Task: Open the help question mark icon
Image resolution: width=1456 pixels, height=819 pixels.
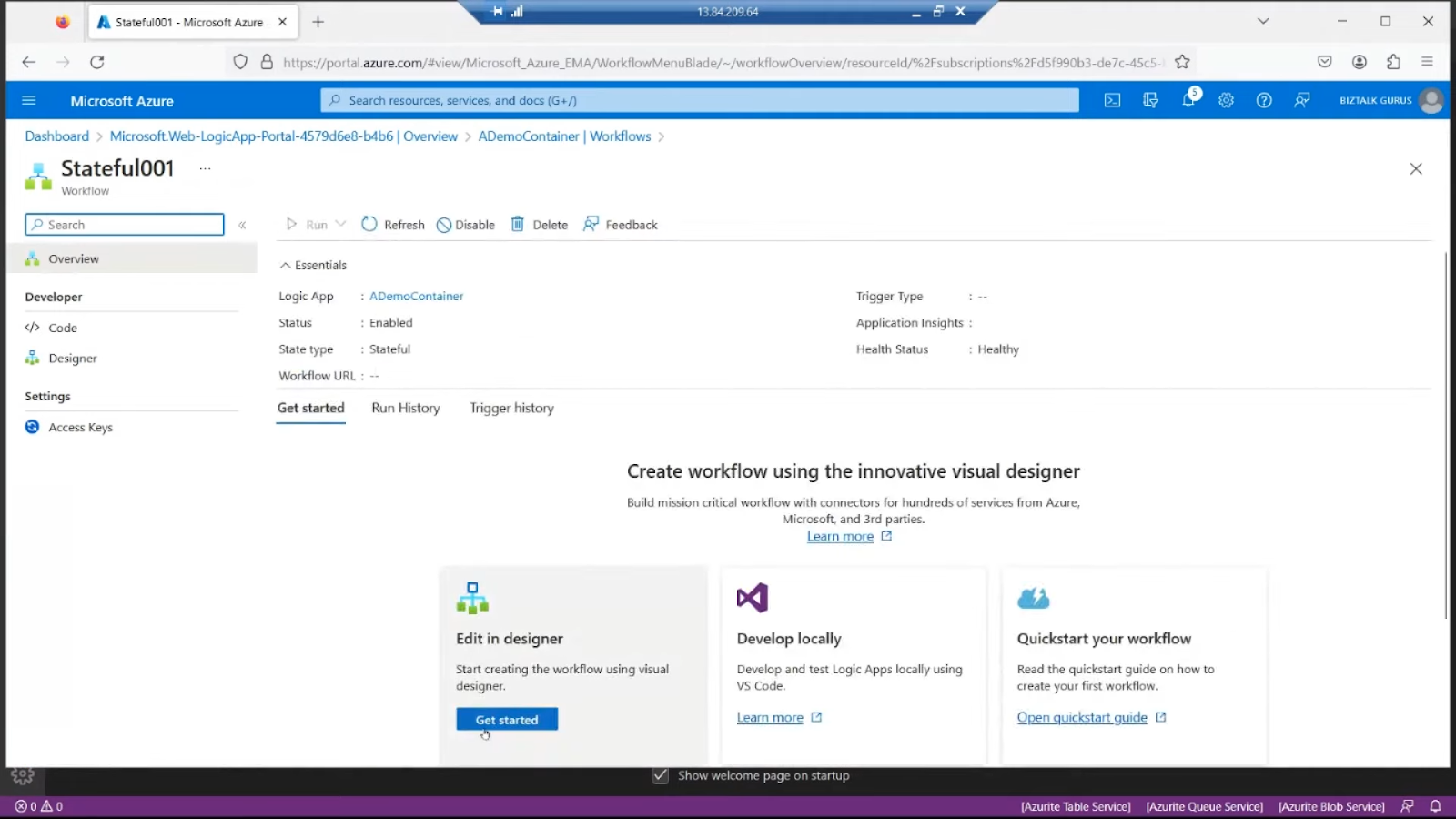Action: 1264,100
